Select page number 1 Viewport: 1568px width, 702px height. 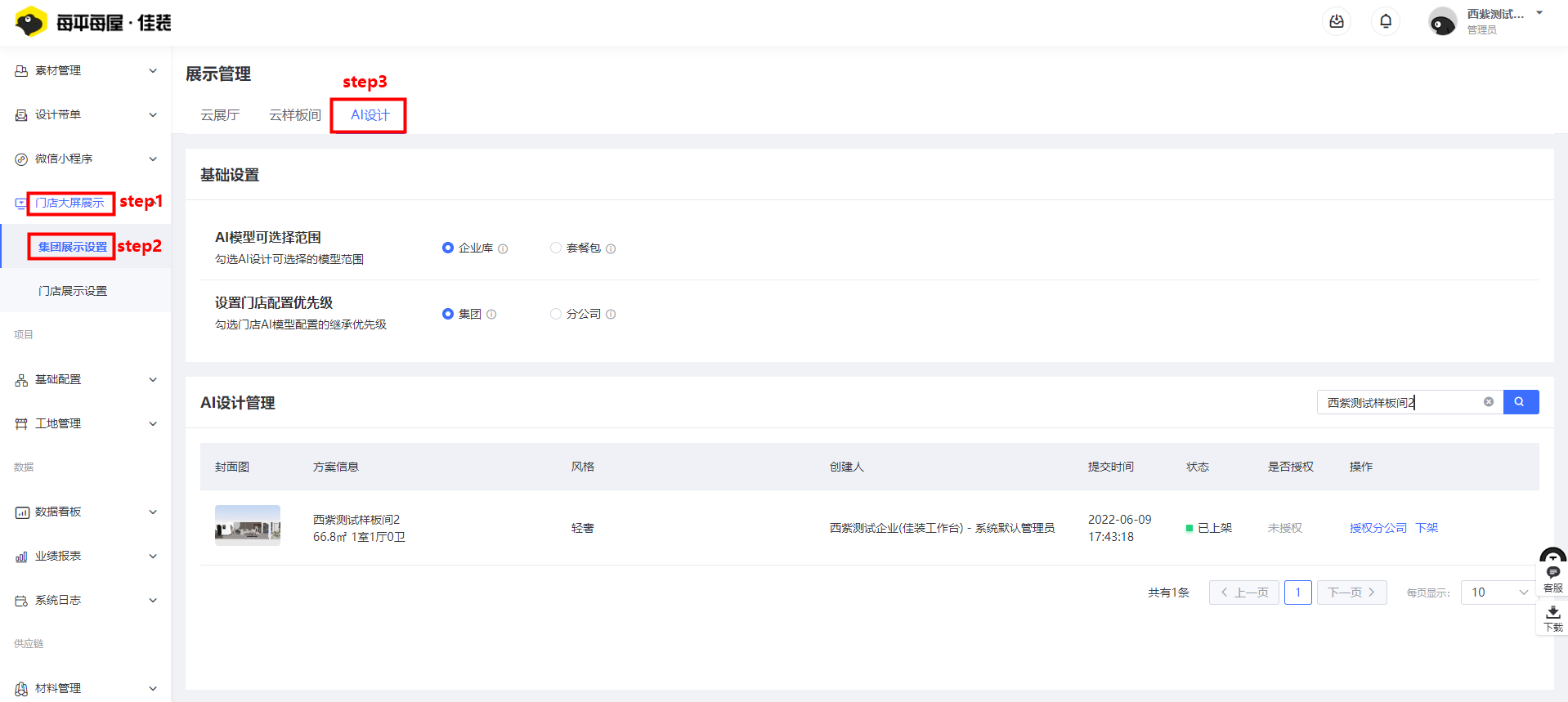tap(1298, 592)
